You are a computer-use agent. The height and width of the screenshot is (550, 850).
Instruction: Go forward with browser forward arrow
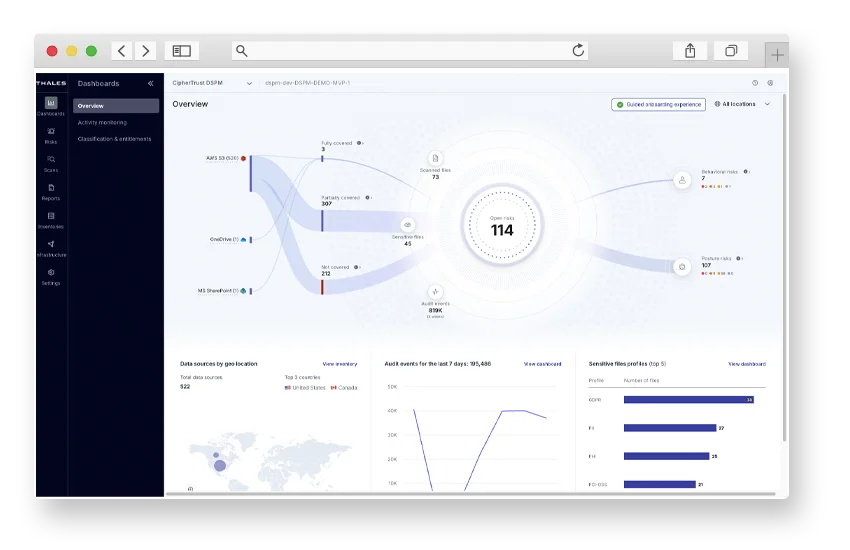click(x=145, y=51)
